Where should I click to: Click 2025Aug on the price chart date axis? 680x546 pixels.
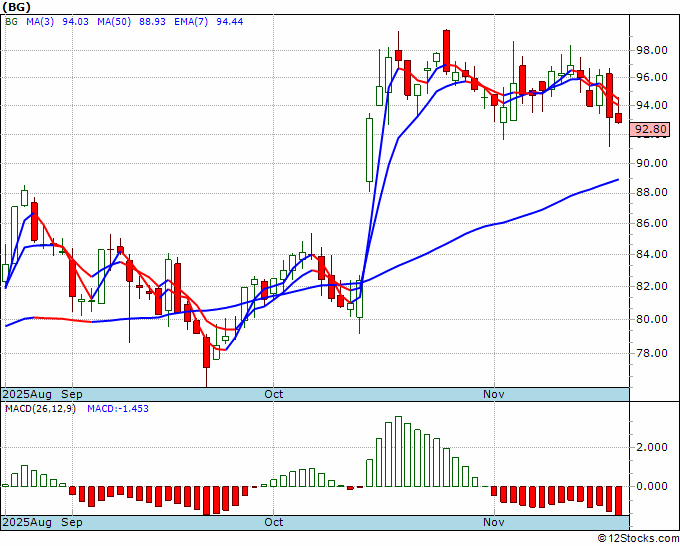[27, 394]
